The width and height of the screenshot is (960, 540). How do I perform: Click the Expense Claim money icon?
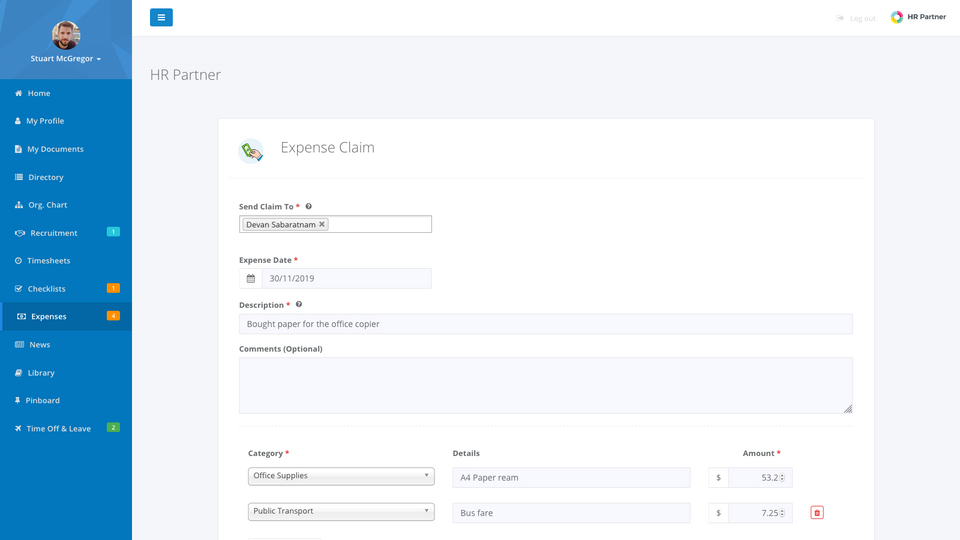pos(251,151)
